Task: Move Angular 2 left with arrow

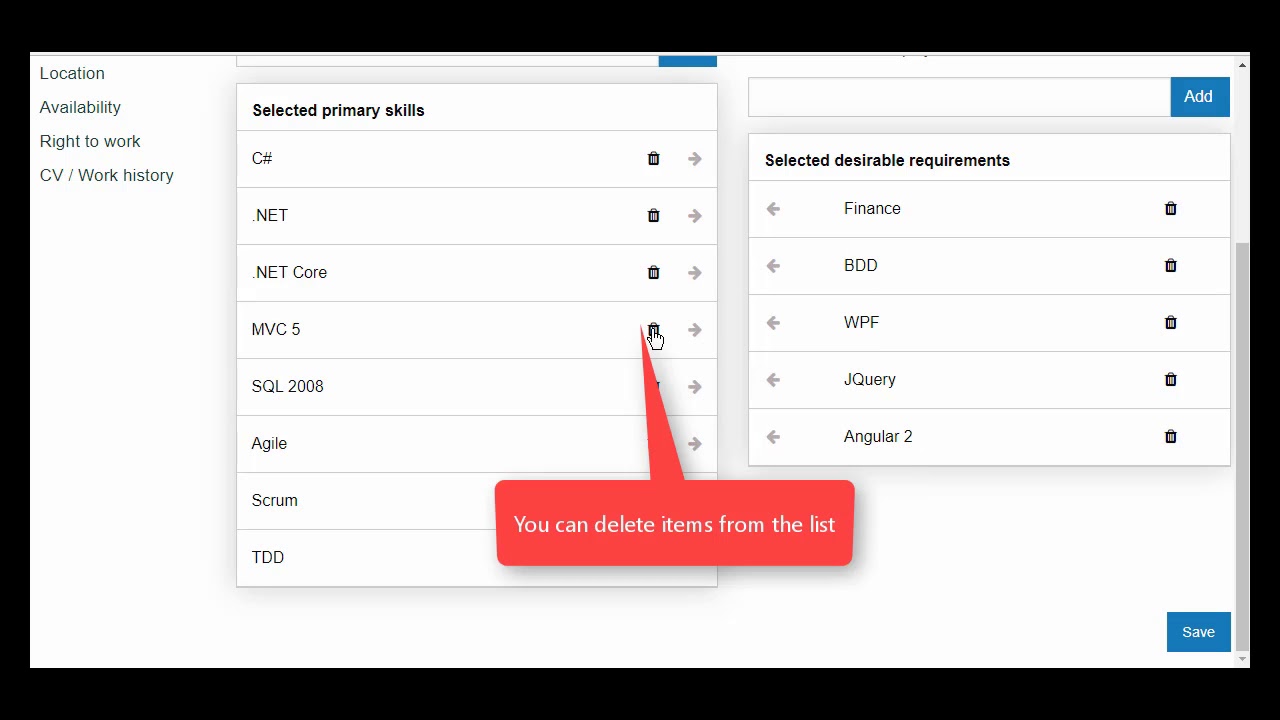Action: [773, 437]
